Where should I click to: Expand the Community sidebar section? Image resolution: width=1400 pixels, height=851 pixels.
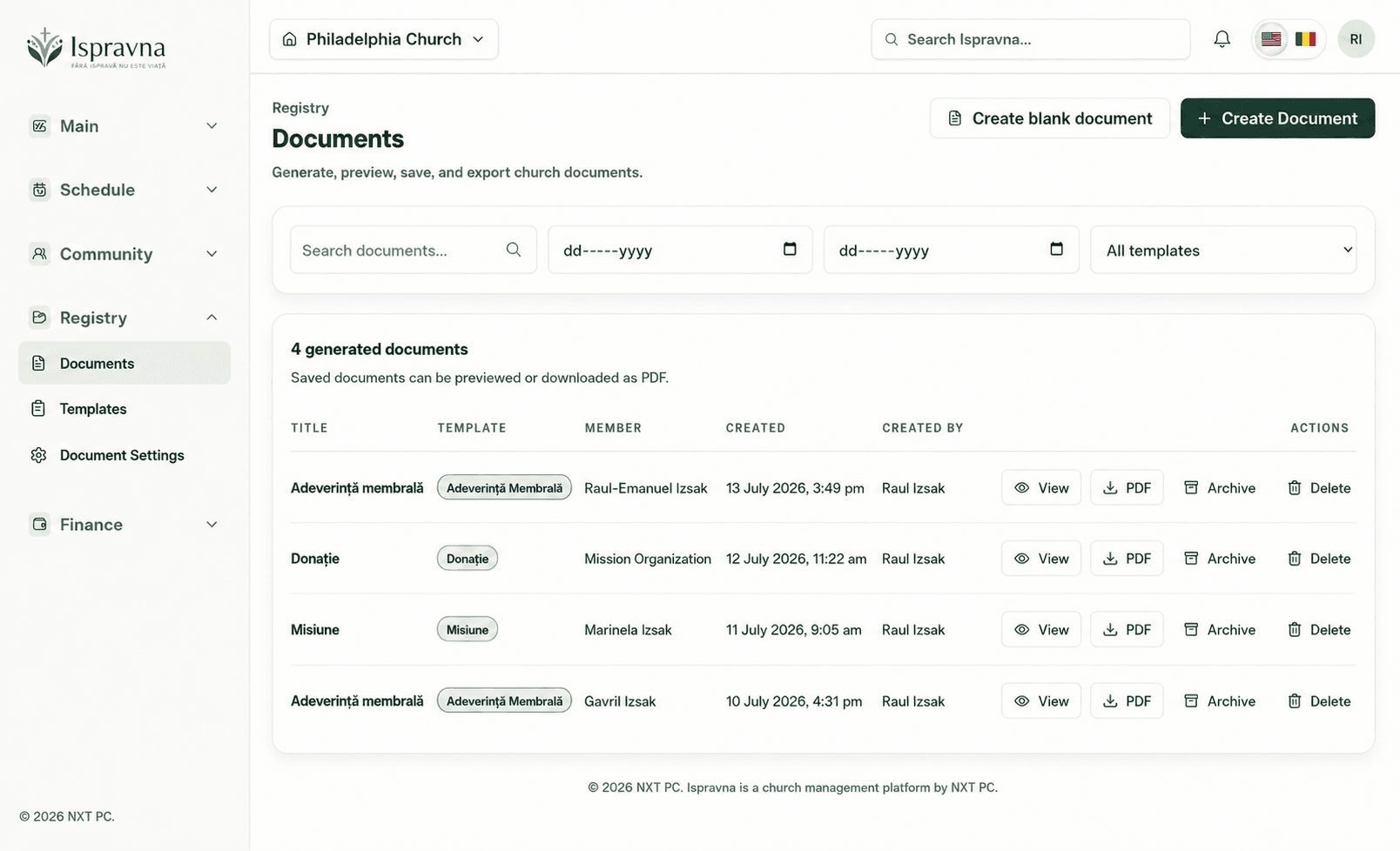click(125, 254)
